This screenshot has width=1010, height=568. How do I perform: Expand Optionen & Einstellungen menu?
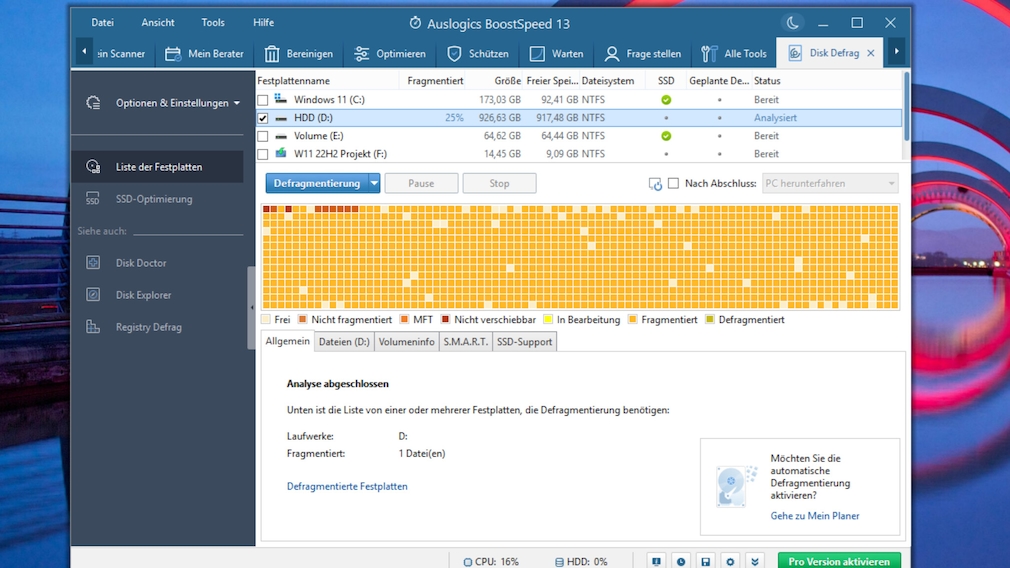click(177, 103)
